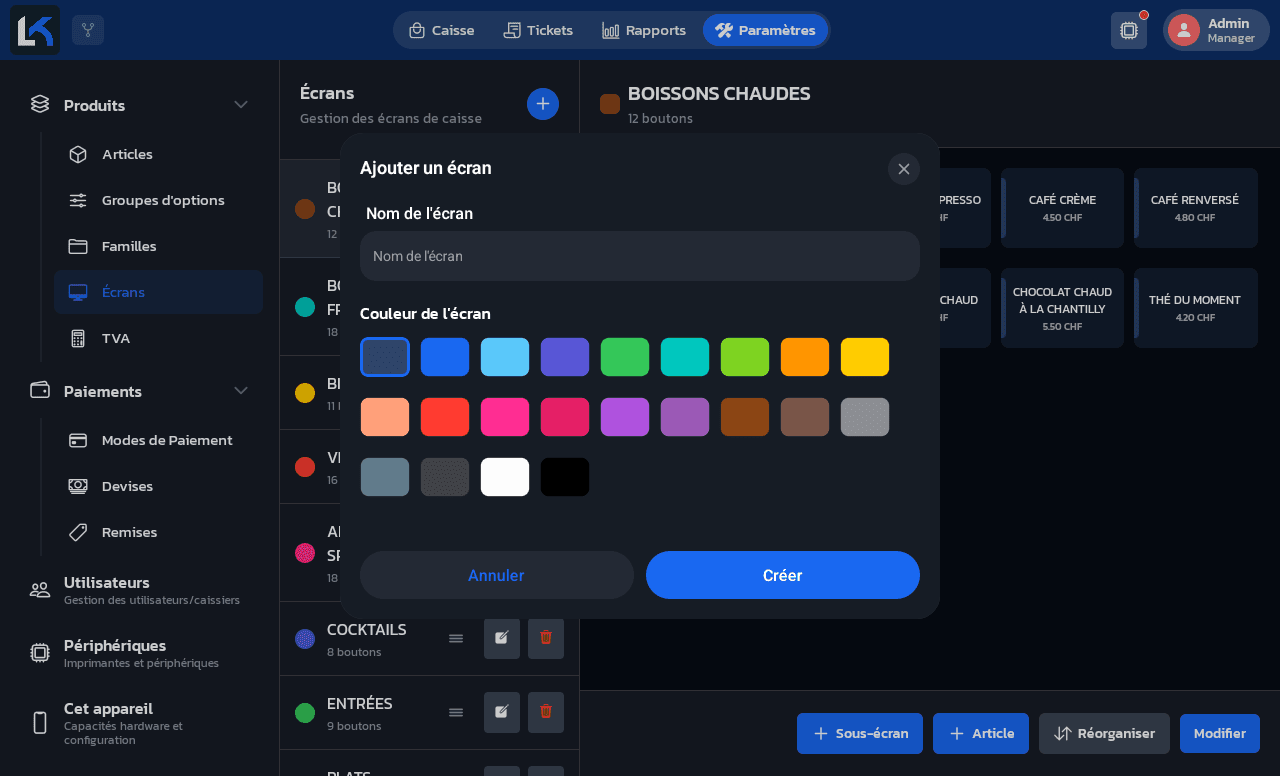Open TVA in the sidebar
This screenshot has width=1280, height=776.
click(159, 338)
